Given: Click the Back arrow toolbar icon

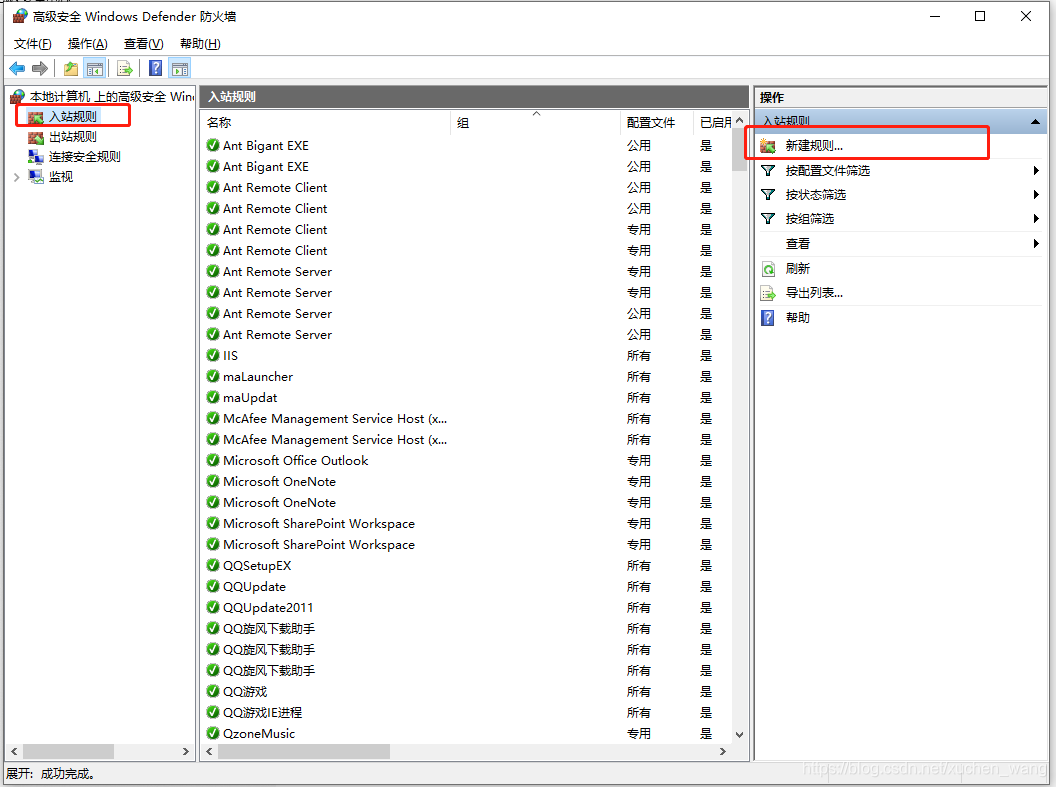Looking at the screenshot, I should tap(17, 69).
